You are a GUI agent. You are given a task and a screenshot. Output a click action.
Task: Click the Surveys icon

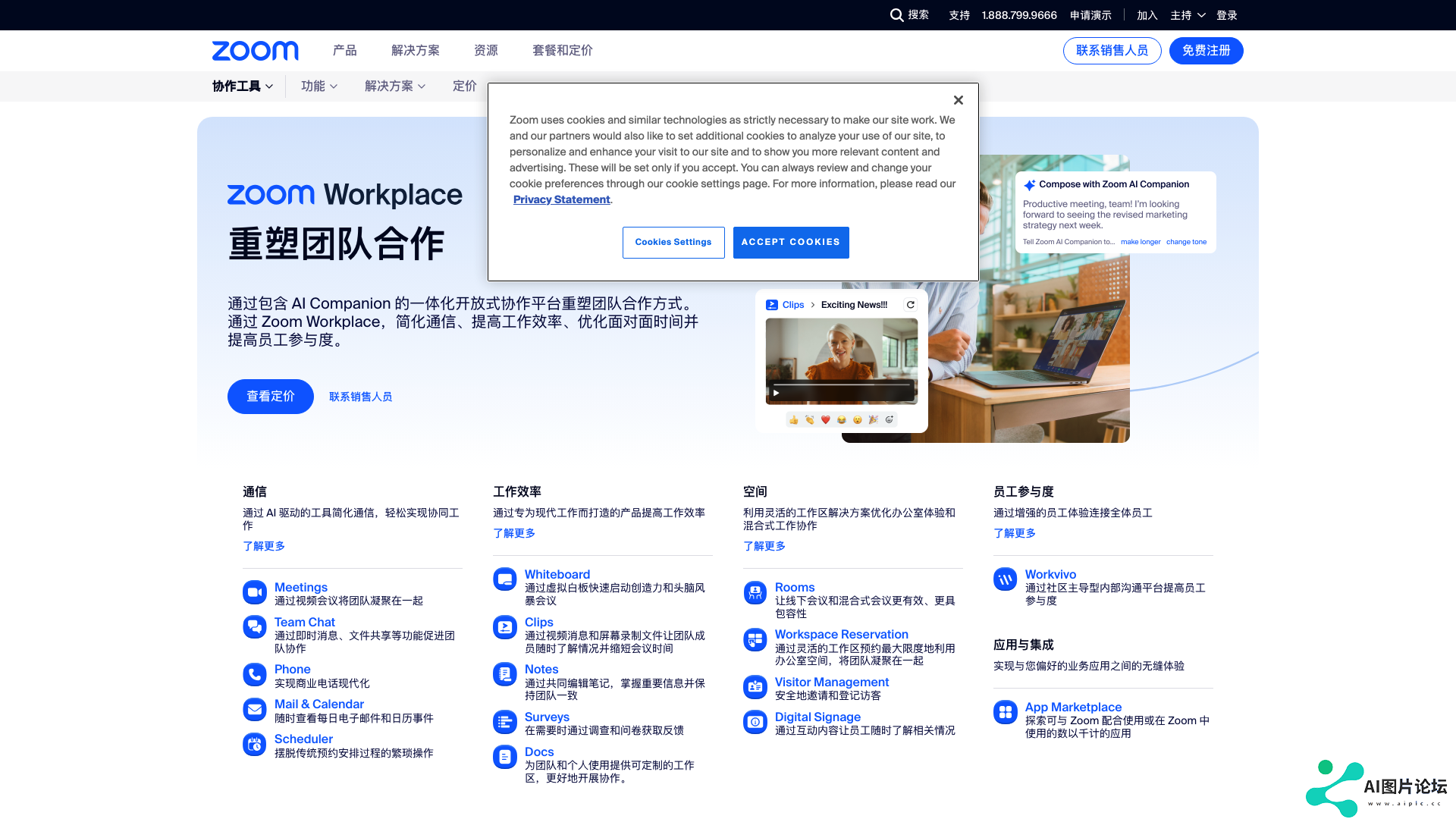505,722
